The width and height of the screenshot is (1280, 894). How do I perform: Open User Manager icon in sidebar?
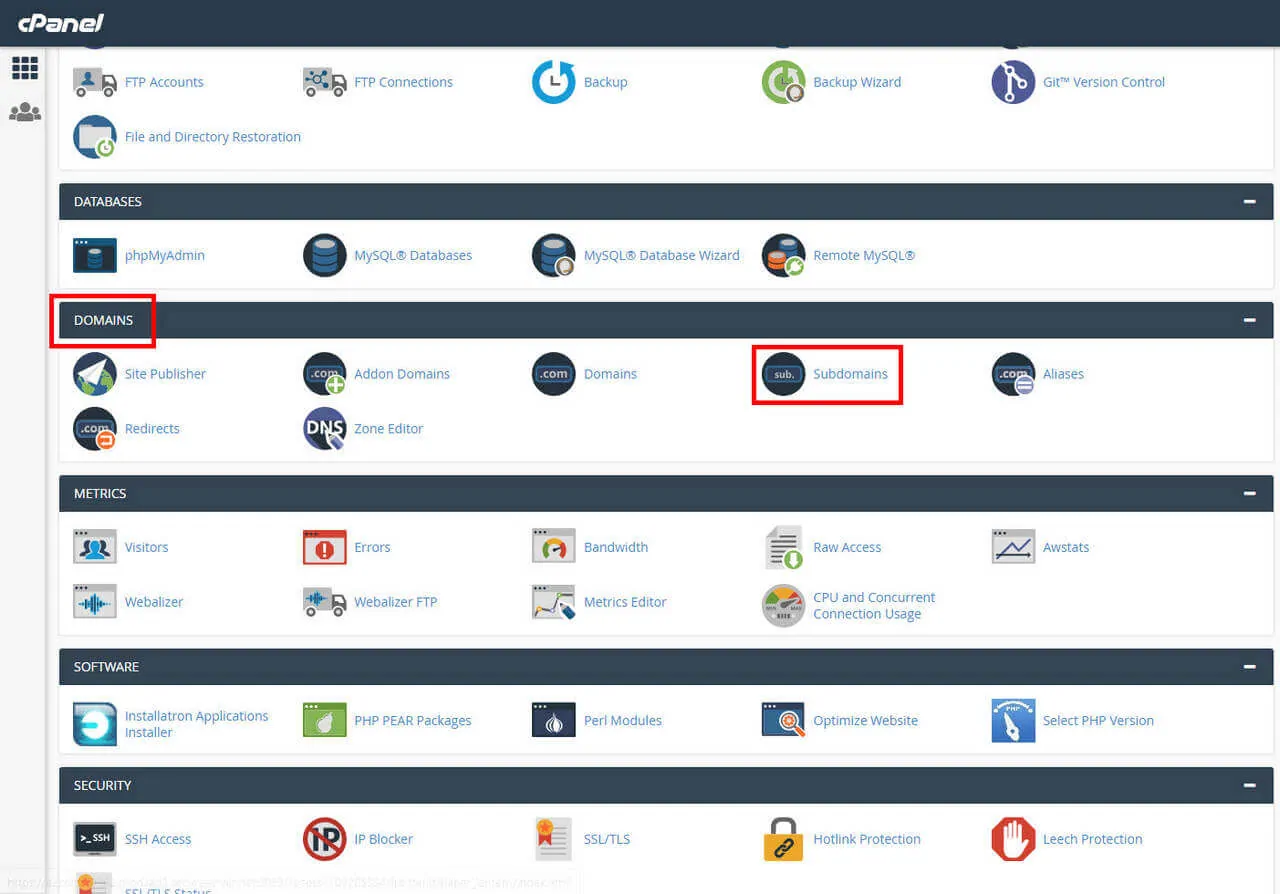click(25, 112)
